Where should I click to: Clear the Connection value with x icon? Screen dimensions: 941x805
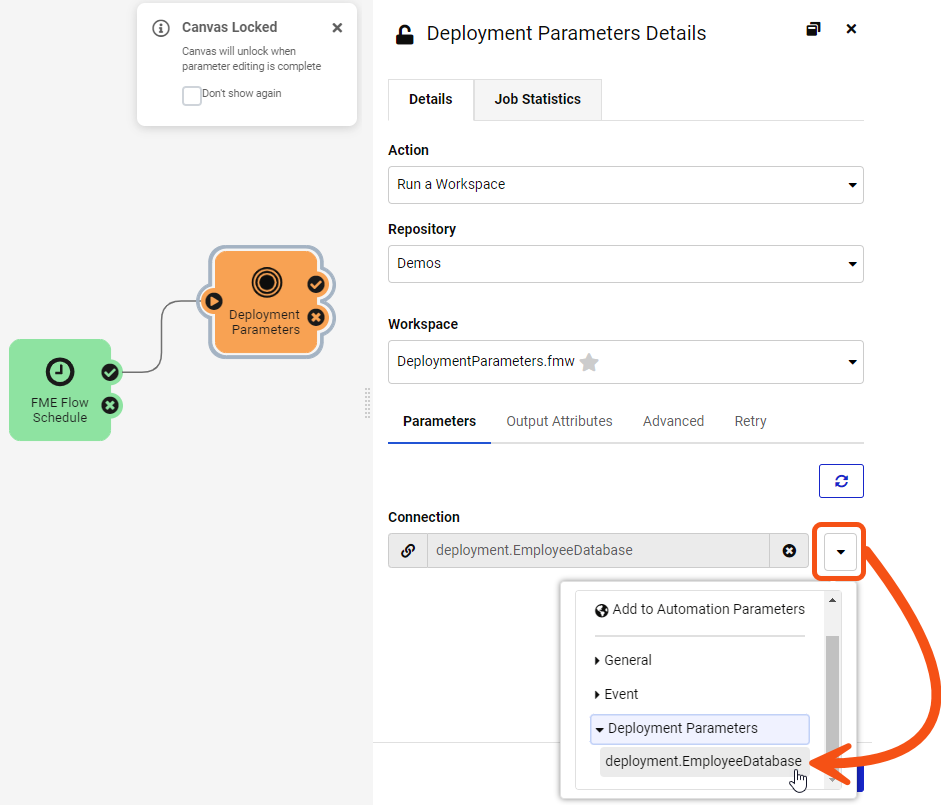(789, 550)
